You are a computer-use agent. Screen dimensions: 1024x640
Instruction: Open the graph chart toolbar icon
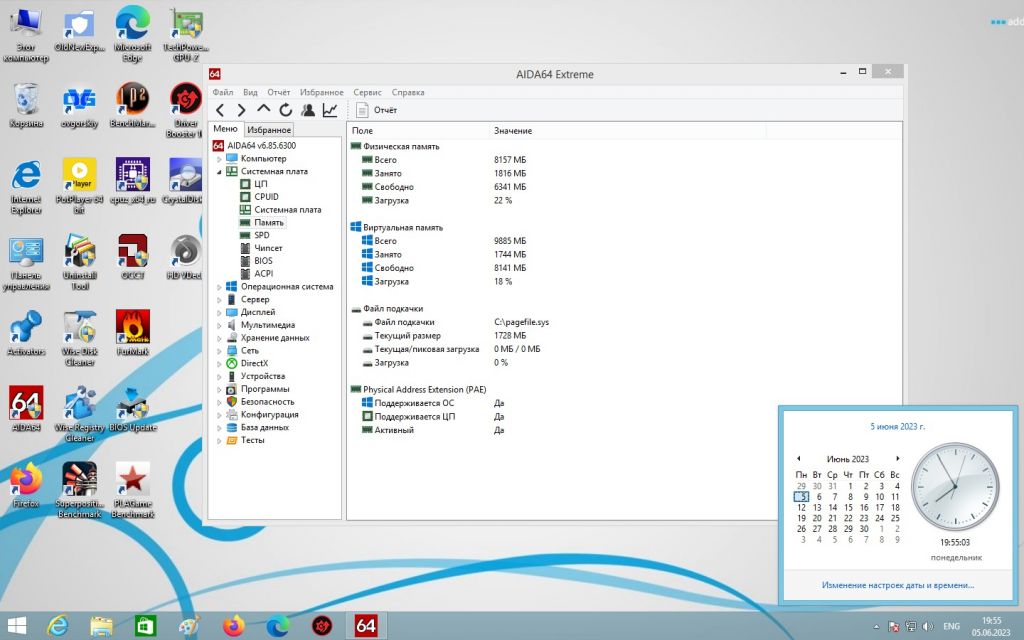click(330, 110)
